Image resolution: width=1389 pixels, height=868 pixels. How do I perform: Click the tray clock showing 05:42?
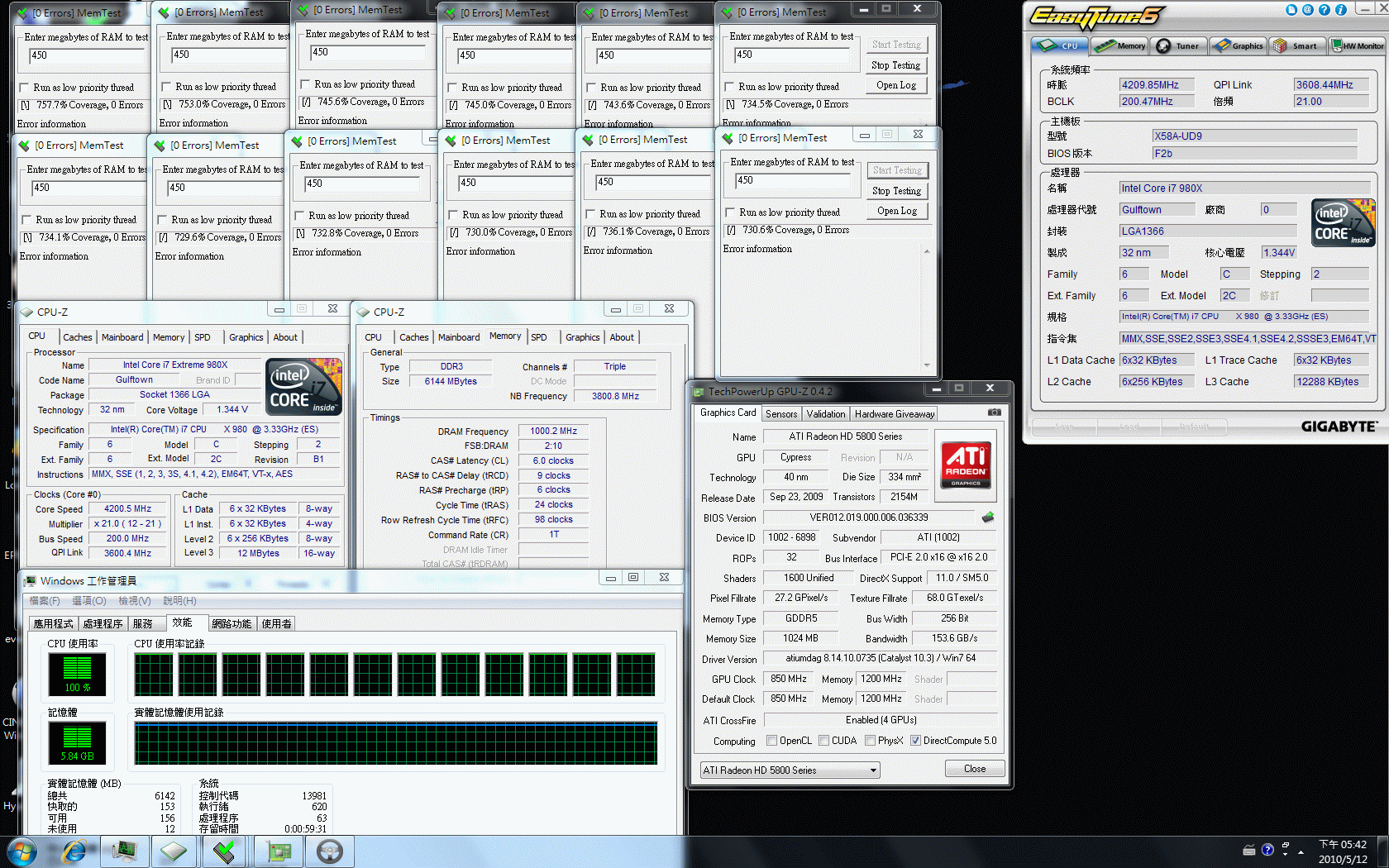click(1343, 851)
